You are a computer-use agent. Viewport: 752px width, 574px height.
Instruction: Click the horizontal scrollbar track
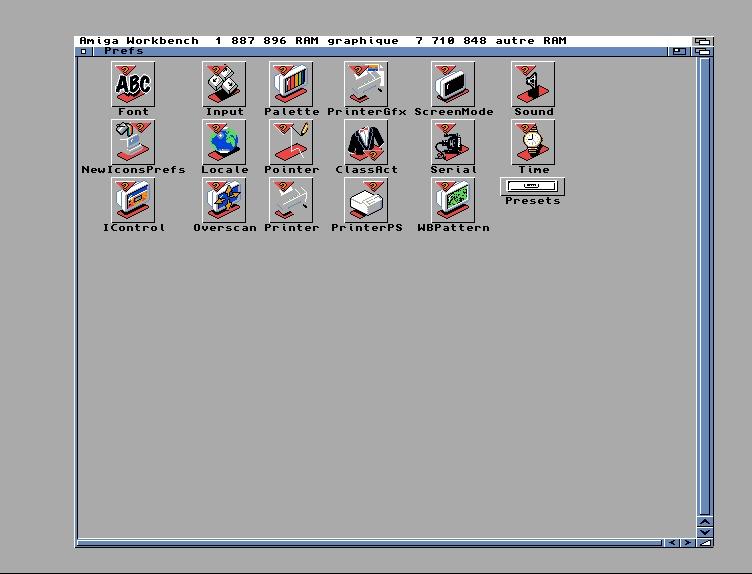point(369,543)
